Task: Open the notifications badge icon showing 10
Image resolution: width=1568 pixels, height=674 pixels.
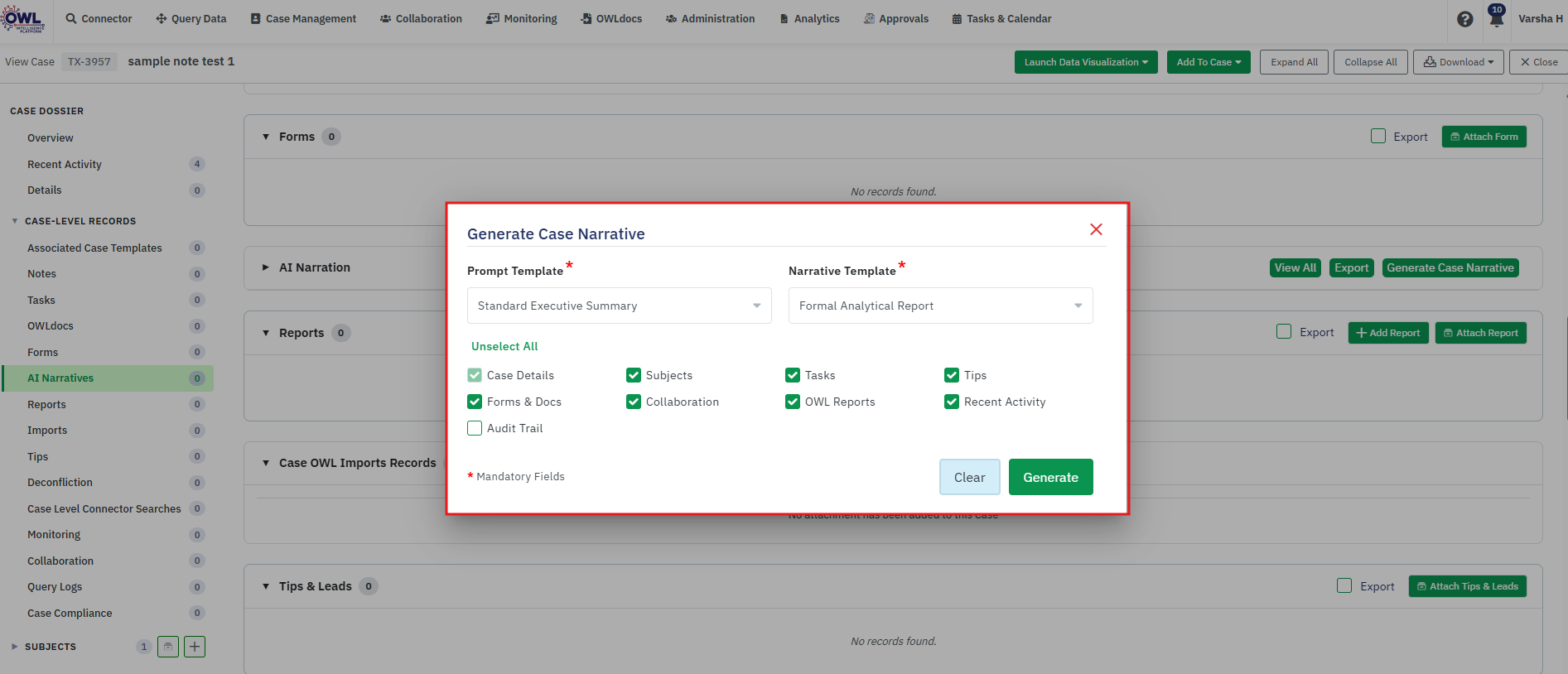Action: (x=1496, y=17)
